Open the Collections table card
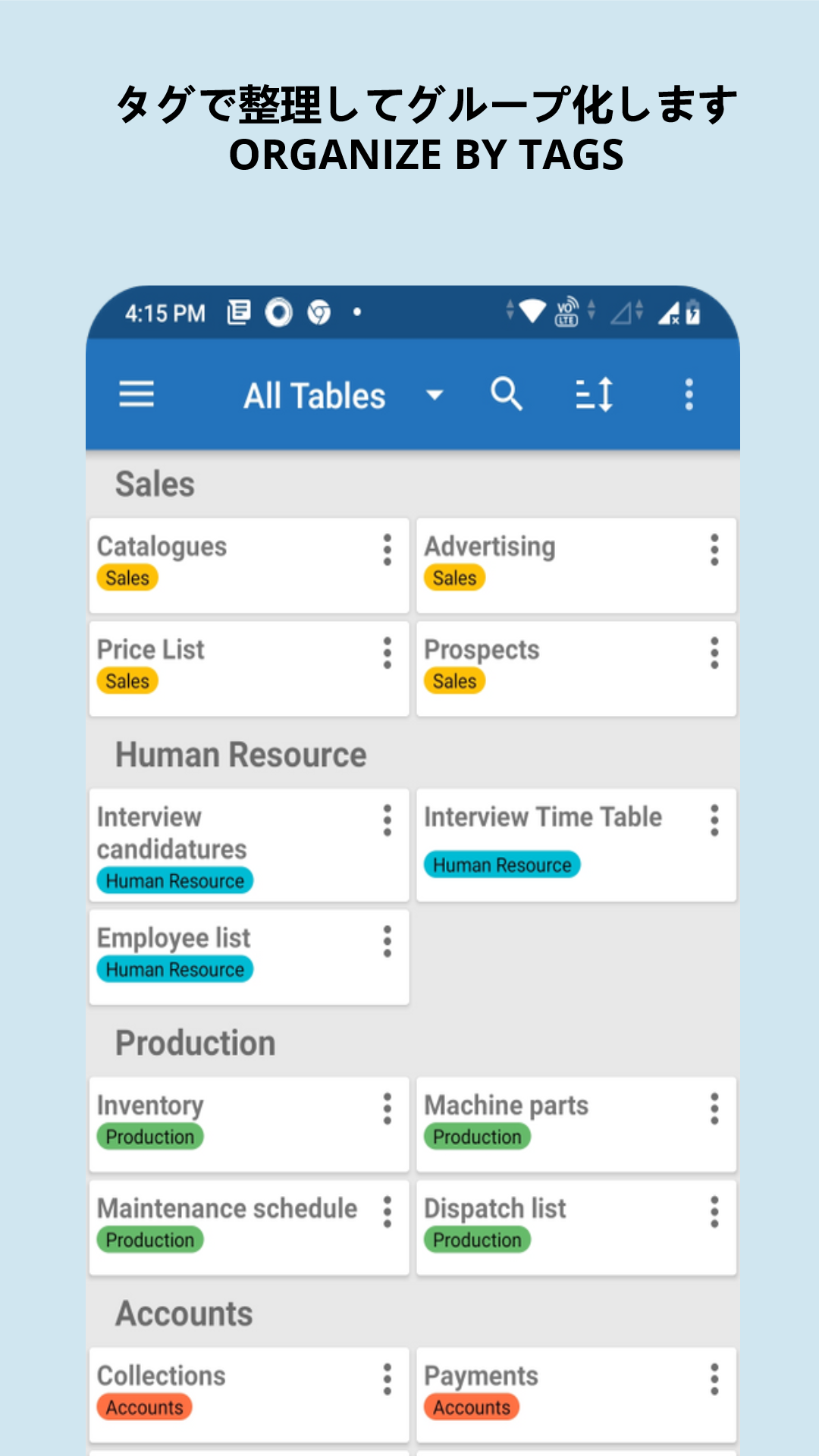The height and width of the screenshot is (1456, 819). (x=249, y=1395)
